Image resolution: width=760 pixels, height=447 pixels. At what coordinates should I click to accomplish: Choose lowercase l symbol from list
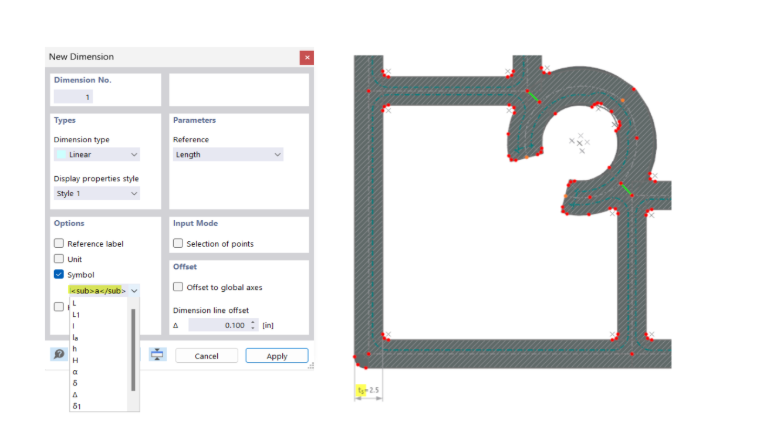tap(74, 326)
